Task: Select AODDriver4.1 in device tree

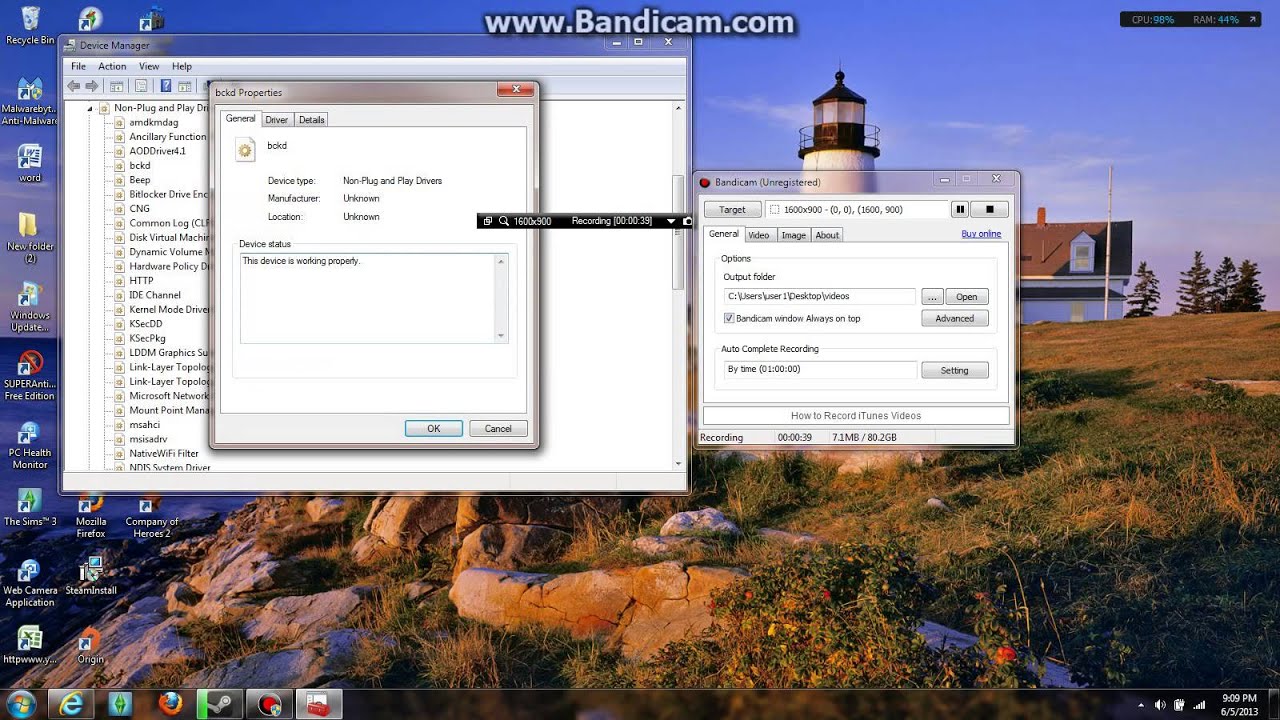Action: 157,151
